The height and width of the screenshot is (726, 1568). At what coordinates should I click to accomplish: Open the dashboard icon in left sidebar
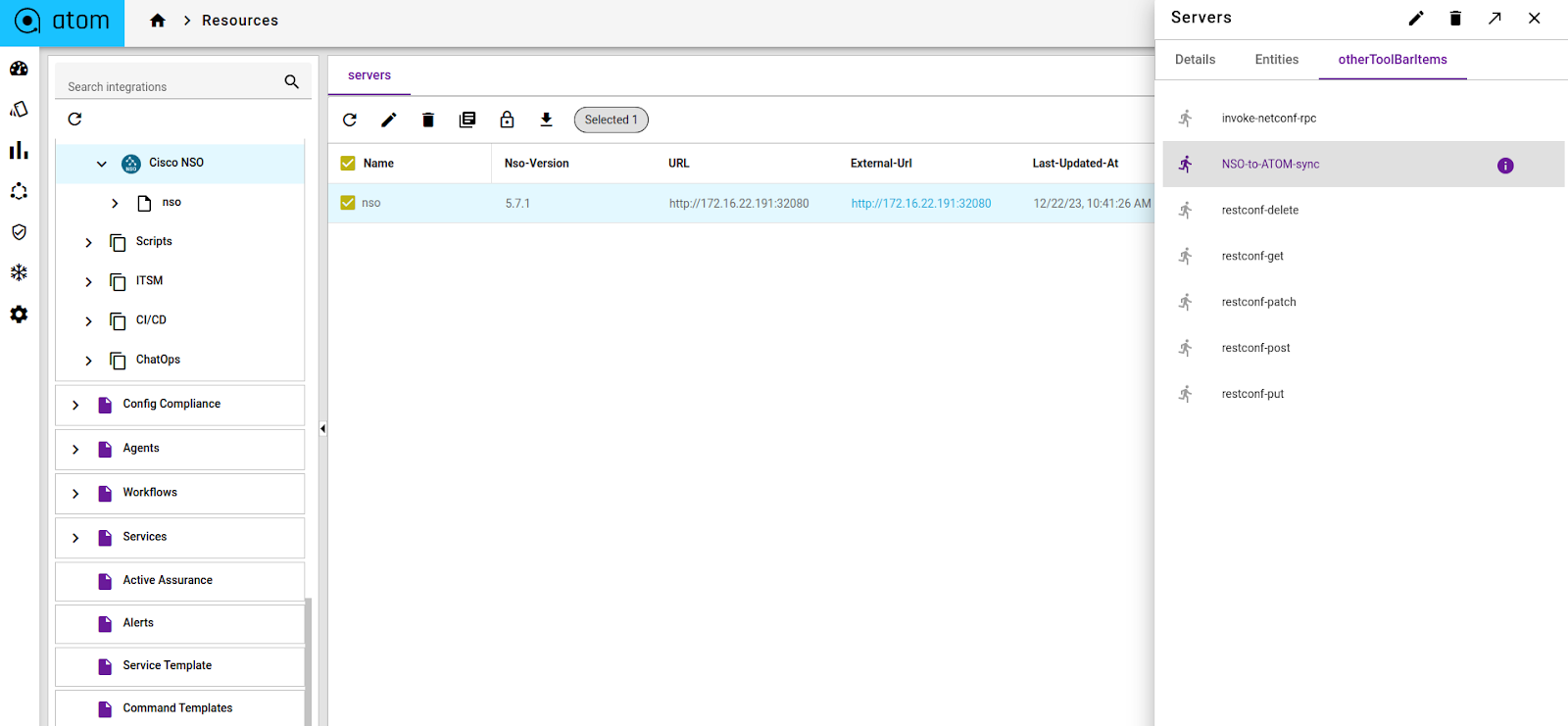19,69
